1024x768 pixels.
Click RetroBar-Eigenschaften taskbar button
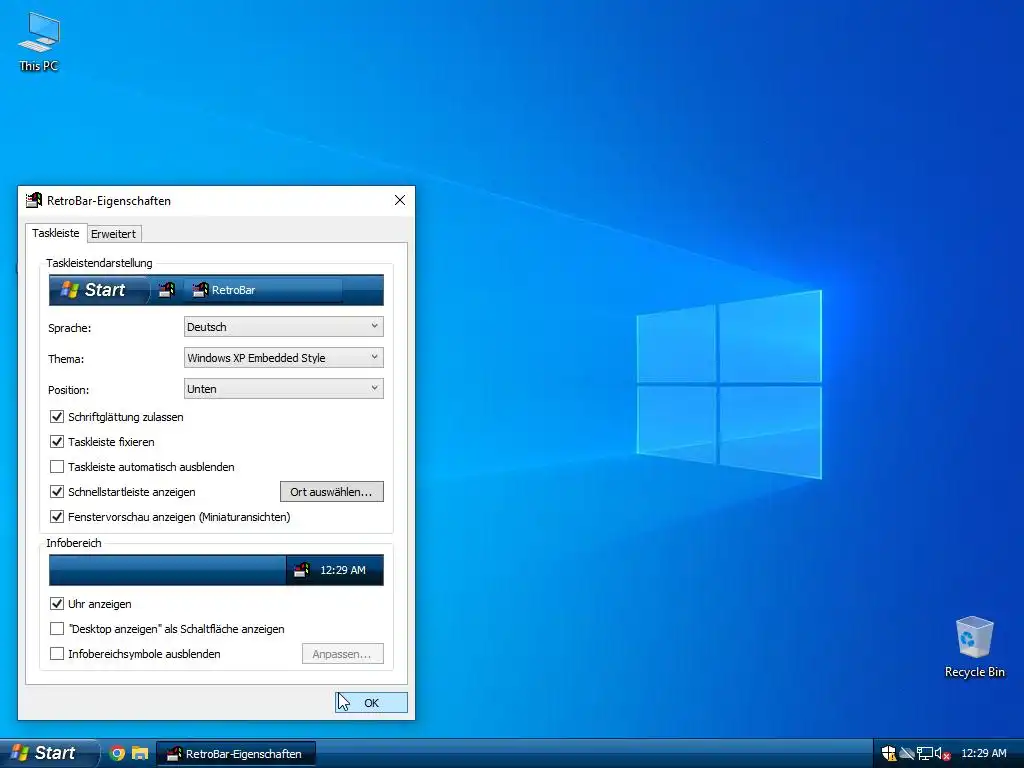(x=236, y=754)
